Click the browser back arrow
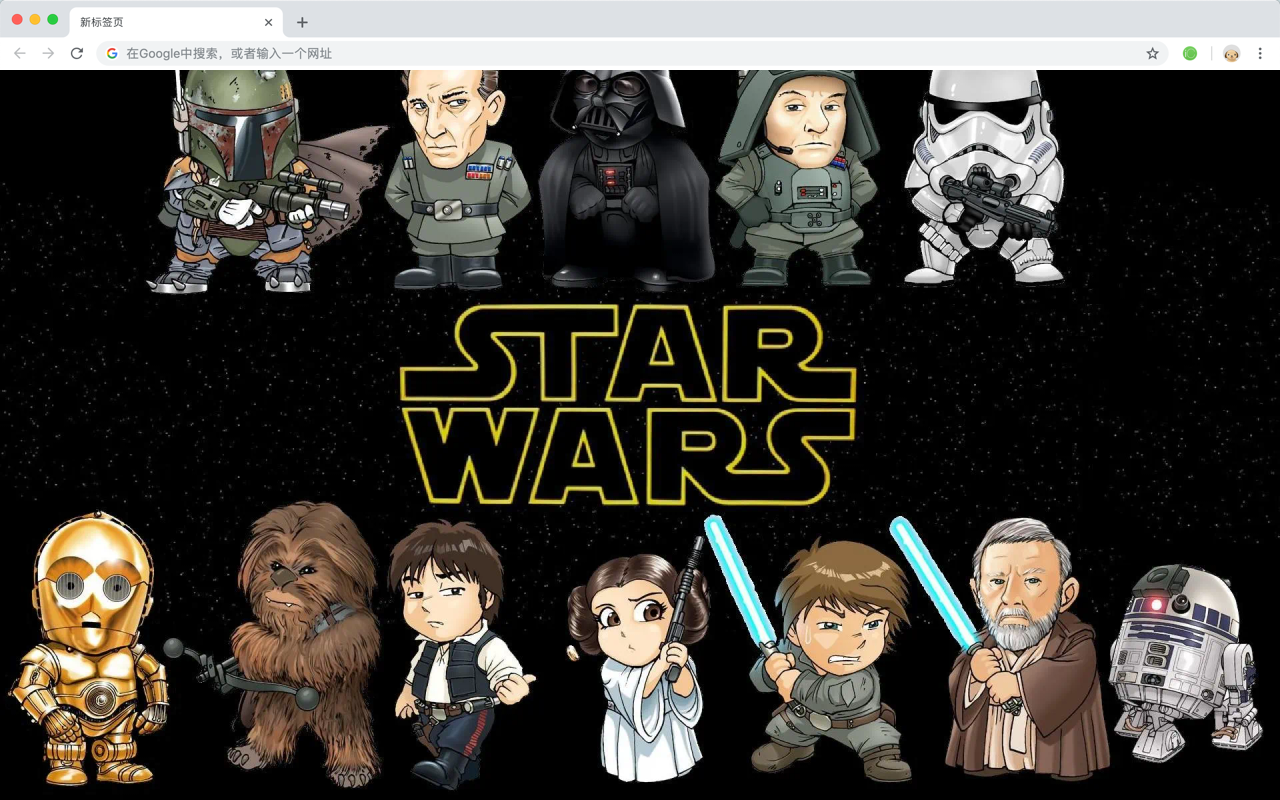The width and height of the screenshot is (1280, 800). coord(20,53)
